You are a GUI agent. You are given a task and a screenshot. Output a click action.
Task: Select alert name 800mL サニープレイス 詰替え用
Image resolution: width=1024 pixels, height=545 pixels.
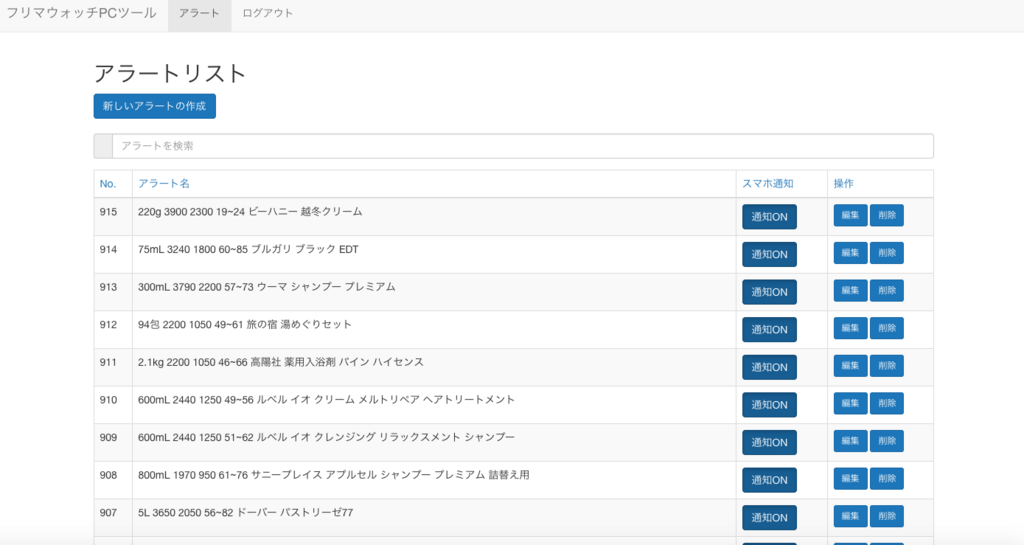pyautogui.click(x=334, y=475)
